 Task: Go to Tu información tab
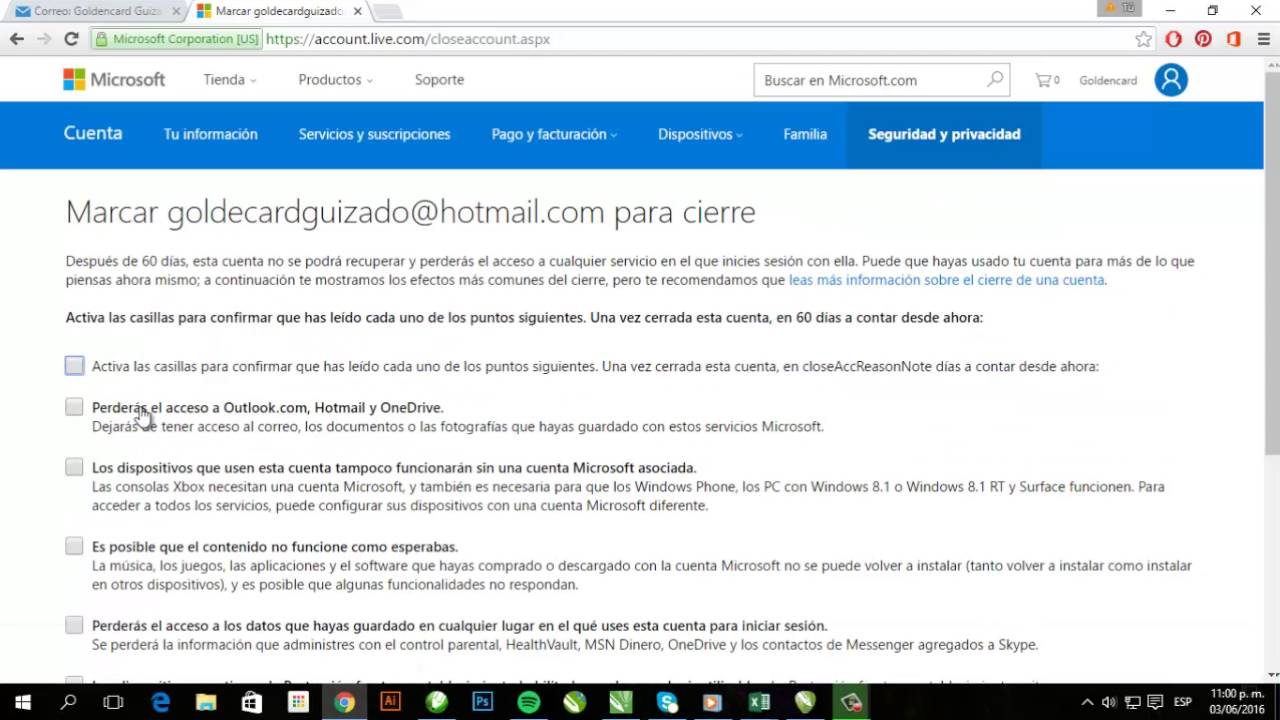211,134
